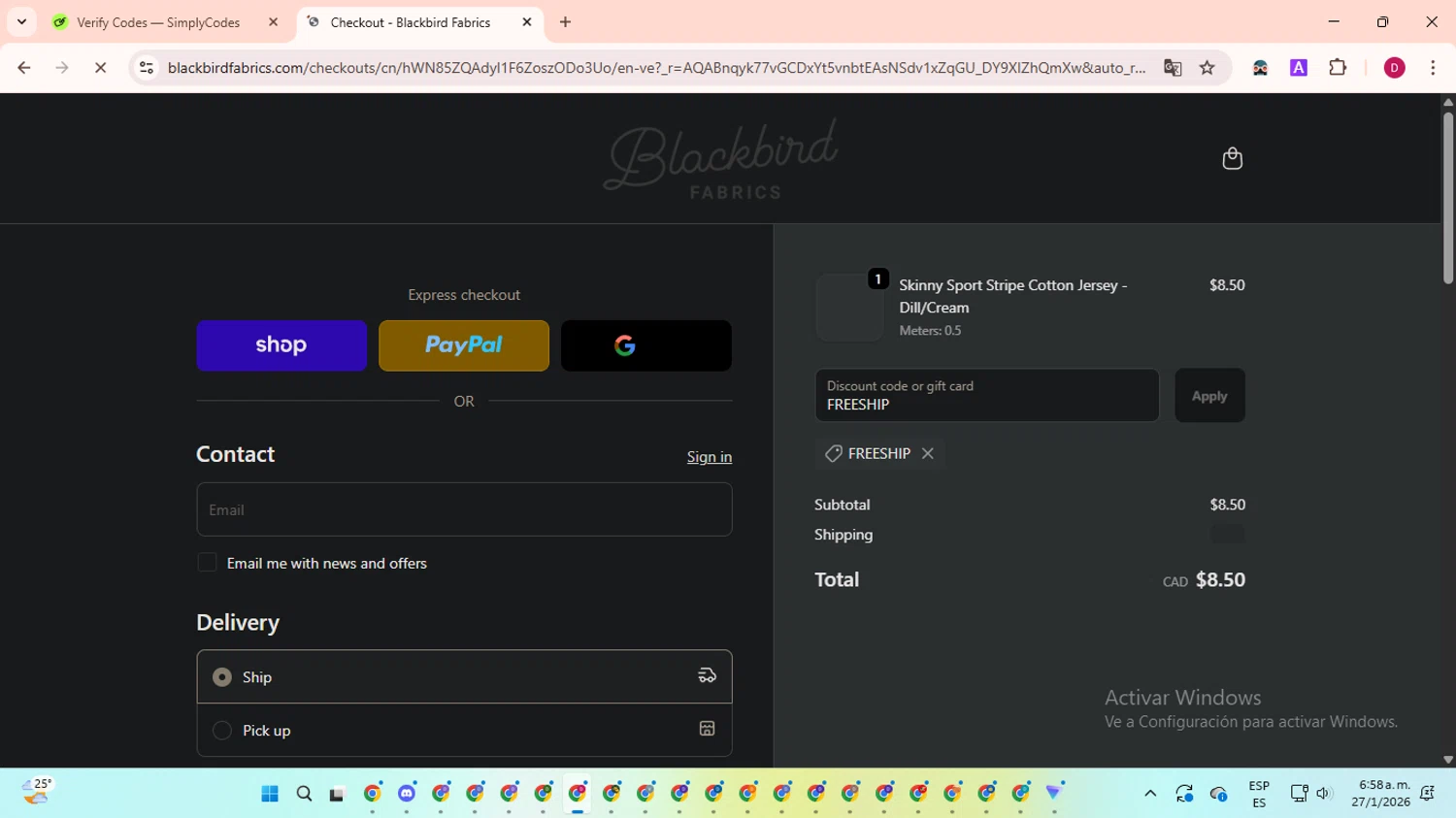Open Windows taskbar search
The width and height of the screenshot is (1456, 818).
(304, 793)
